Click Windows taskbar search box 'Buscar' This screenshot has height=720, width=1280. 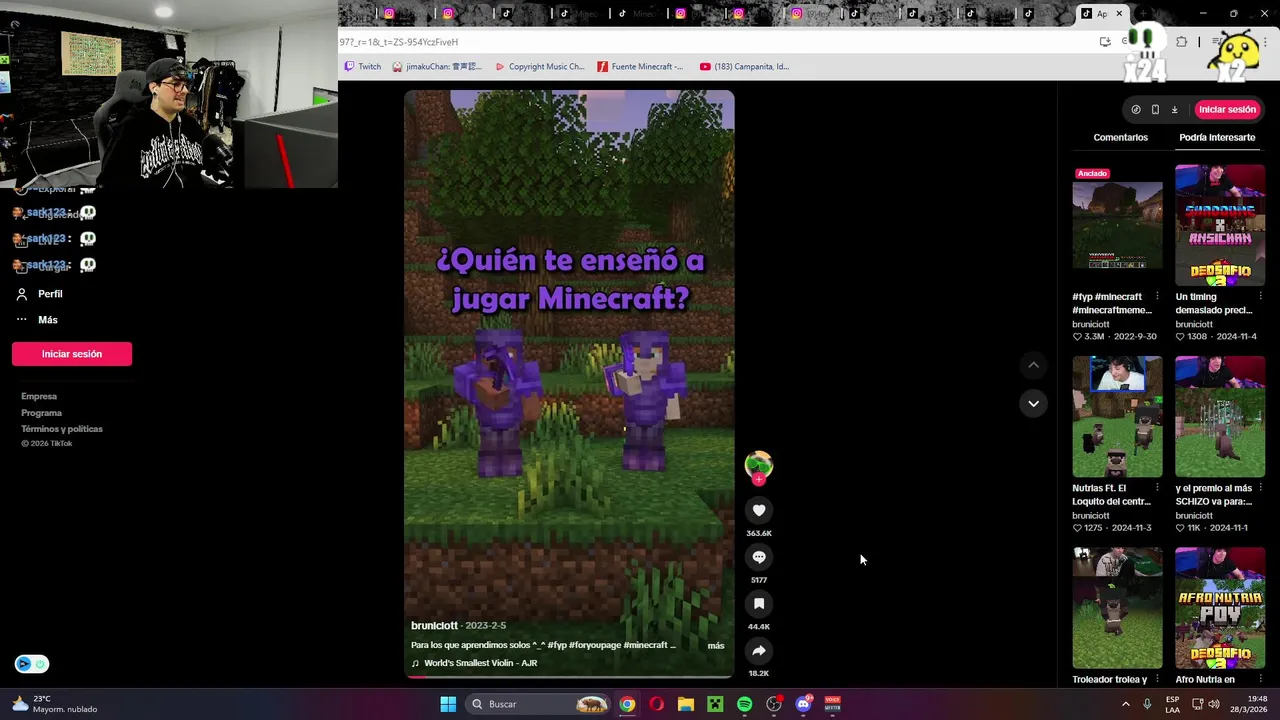point(539,704)
